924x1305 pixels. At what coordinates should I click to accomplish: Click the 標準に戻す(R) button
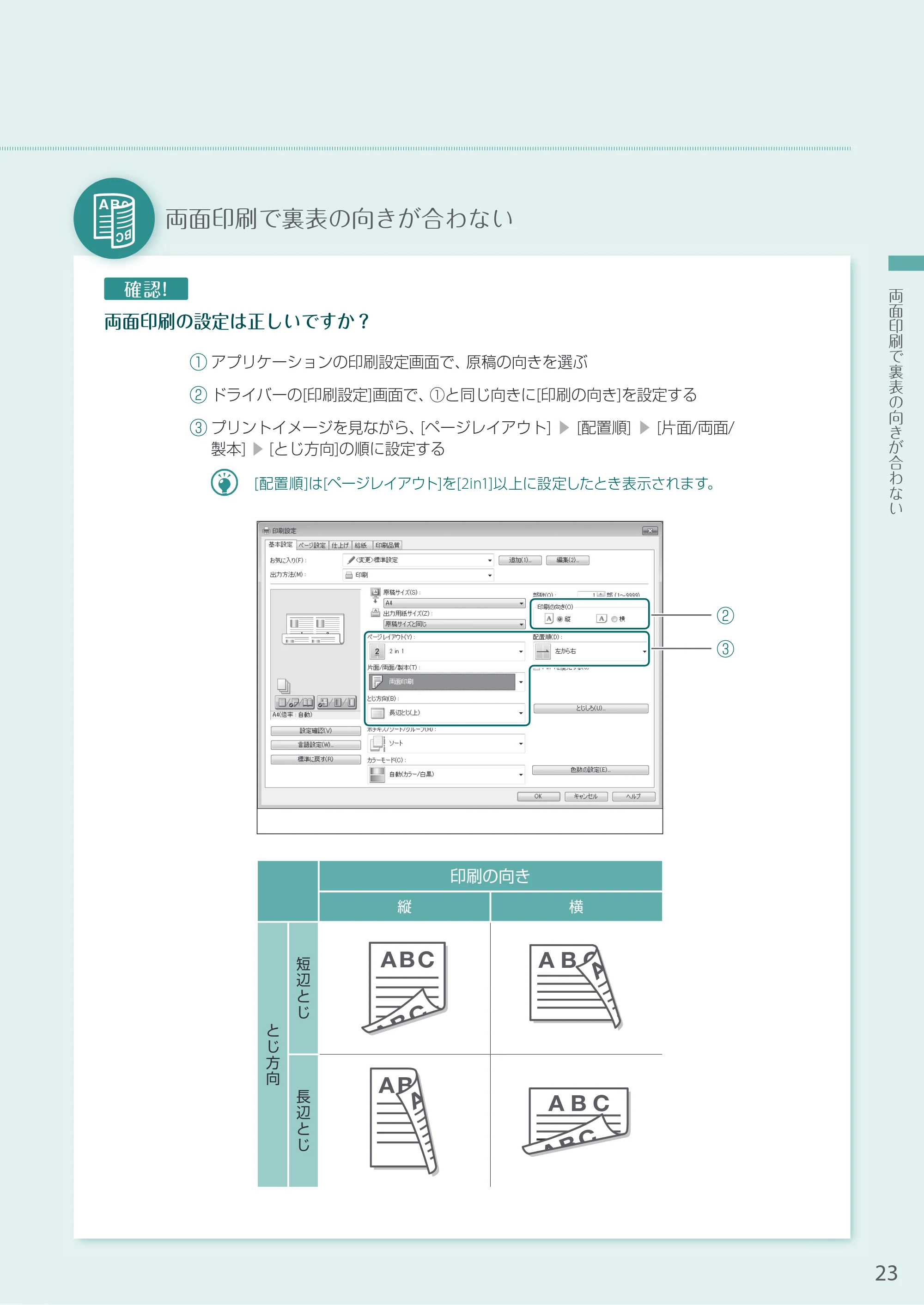(x=316, y=759)
